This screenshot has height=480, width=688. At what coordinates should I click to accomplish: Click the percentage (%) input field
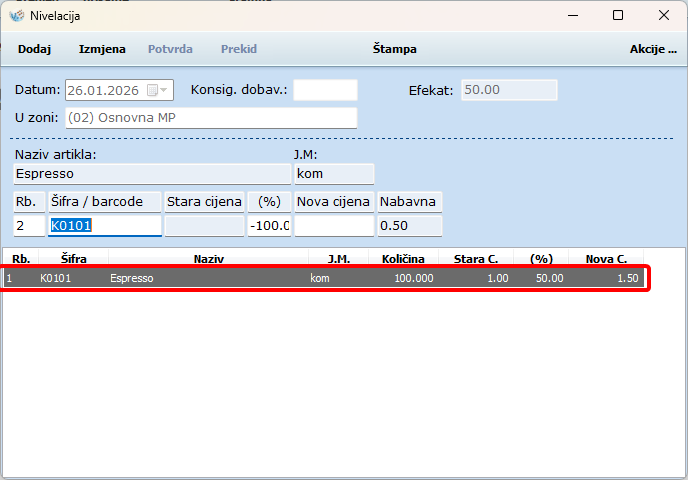[x=269, y=226]
